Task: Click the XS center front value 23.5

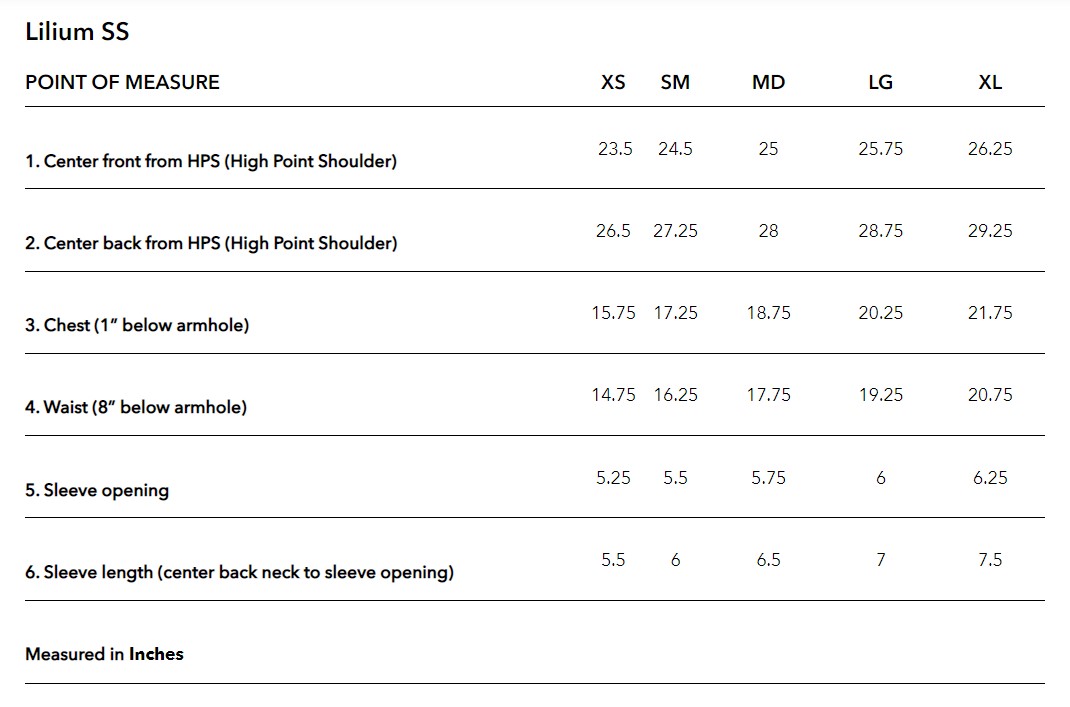Action: coord(615,149)
